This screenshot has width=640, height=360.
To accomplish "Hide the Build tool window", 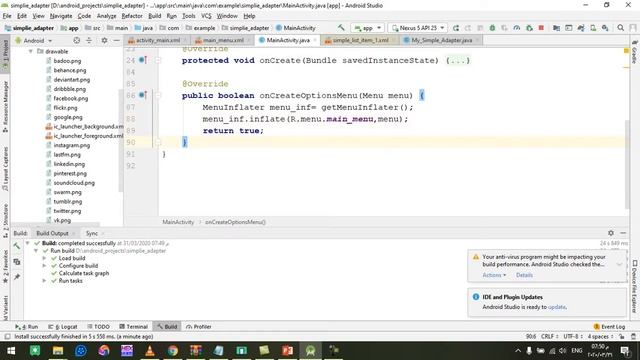I will pyautogui.click(x=623, y=233).
